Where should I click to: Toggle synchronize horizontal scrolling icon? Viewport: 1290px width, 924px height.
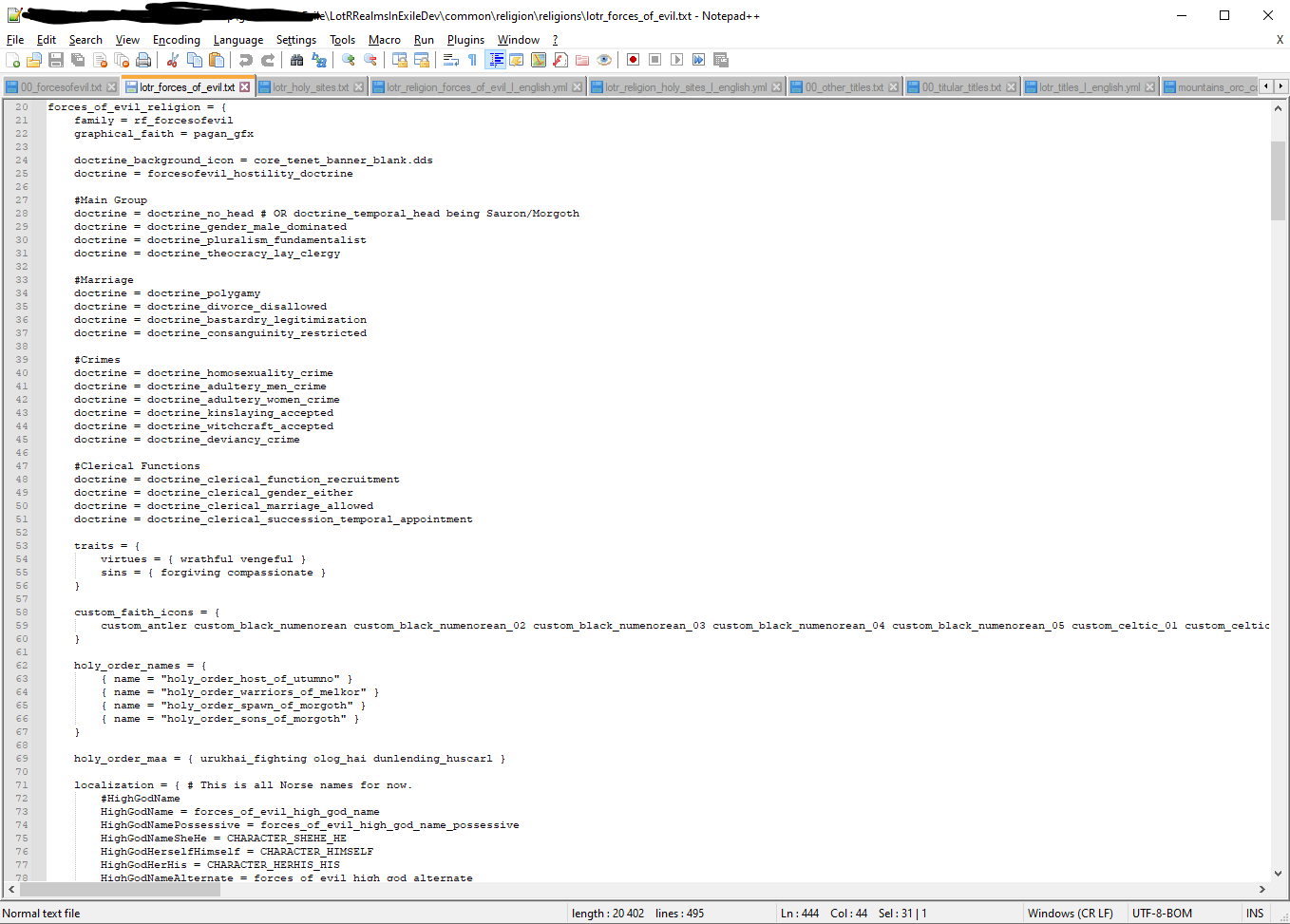pos(422,60)
